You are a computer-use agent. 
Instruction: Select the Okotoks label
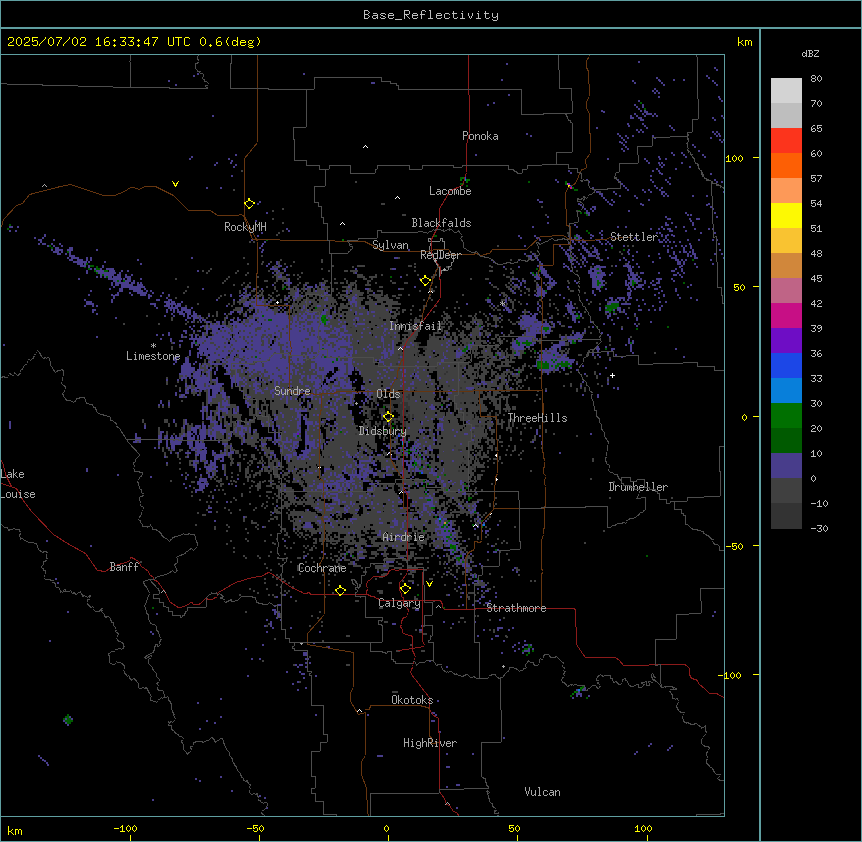tap(412, 700)
